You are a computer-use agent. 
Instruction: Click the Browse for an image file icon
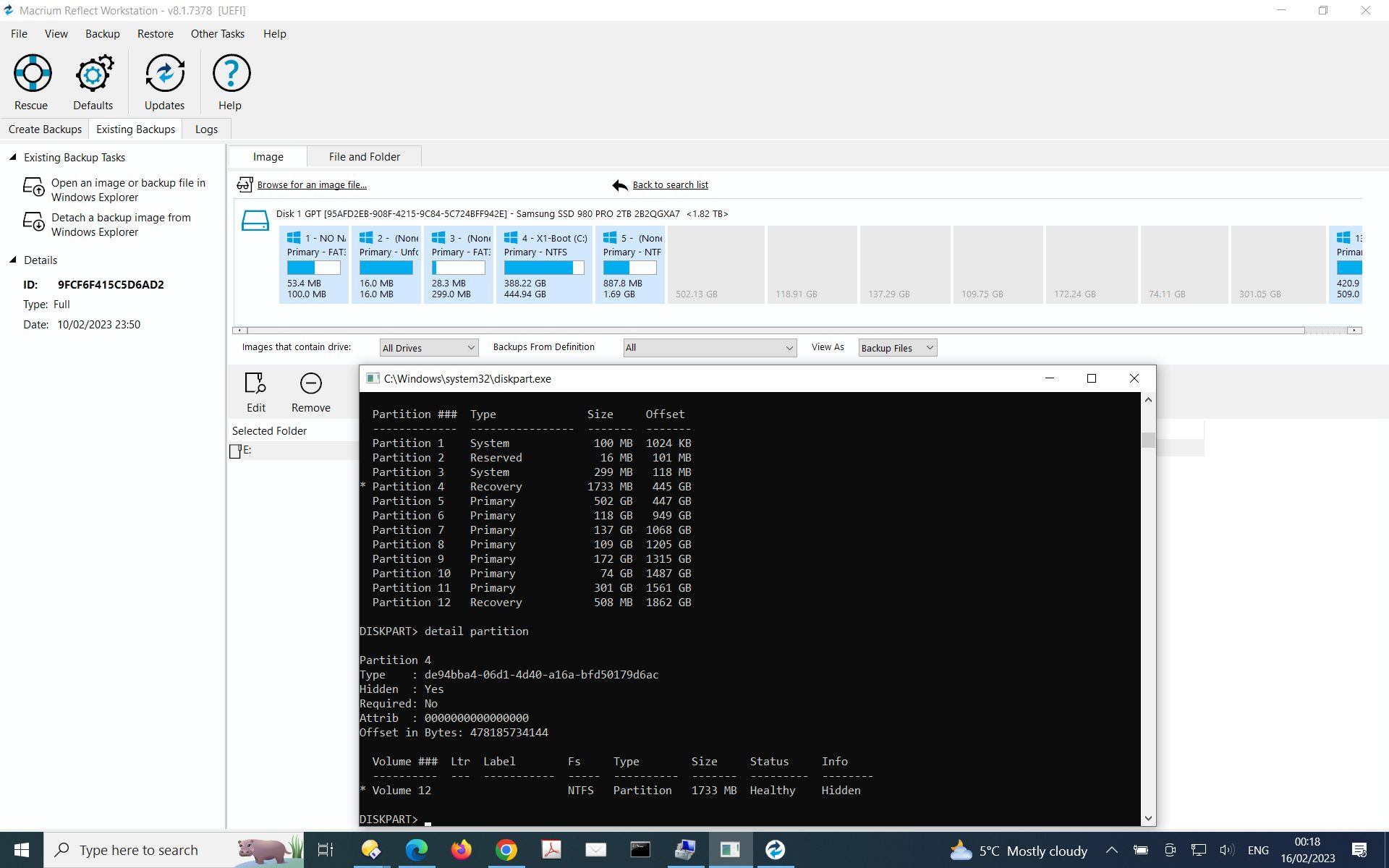coord(245,184)
